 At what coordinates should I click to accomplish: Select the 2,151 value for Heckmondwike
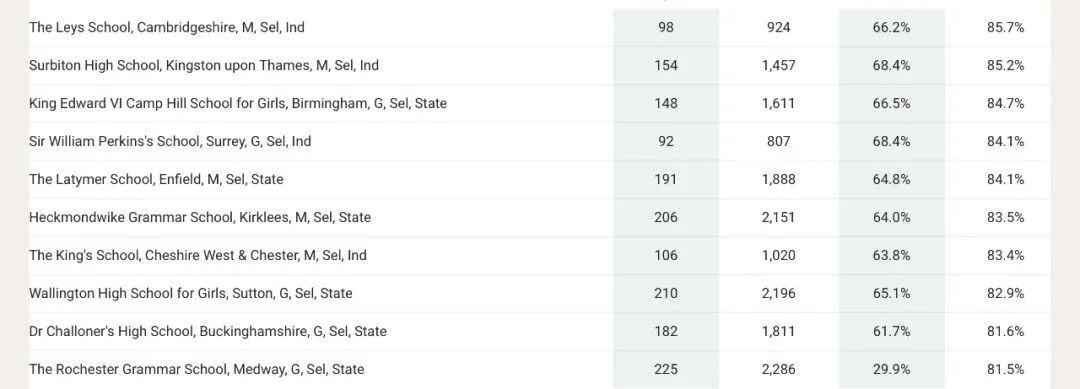click(x=778, y=217)
